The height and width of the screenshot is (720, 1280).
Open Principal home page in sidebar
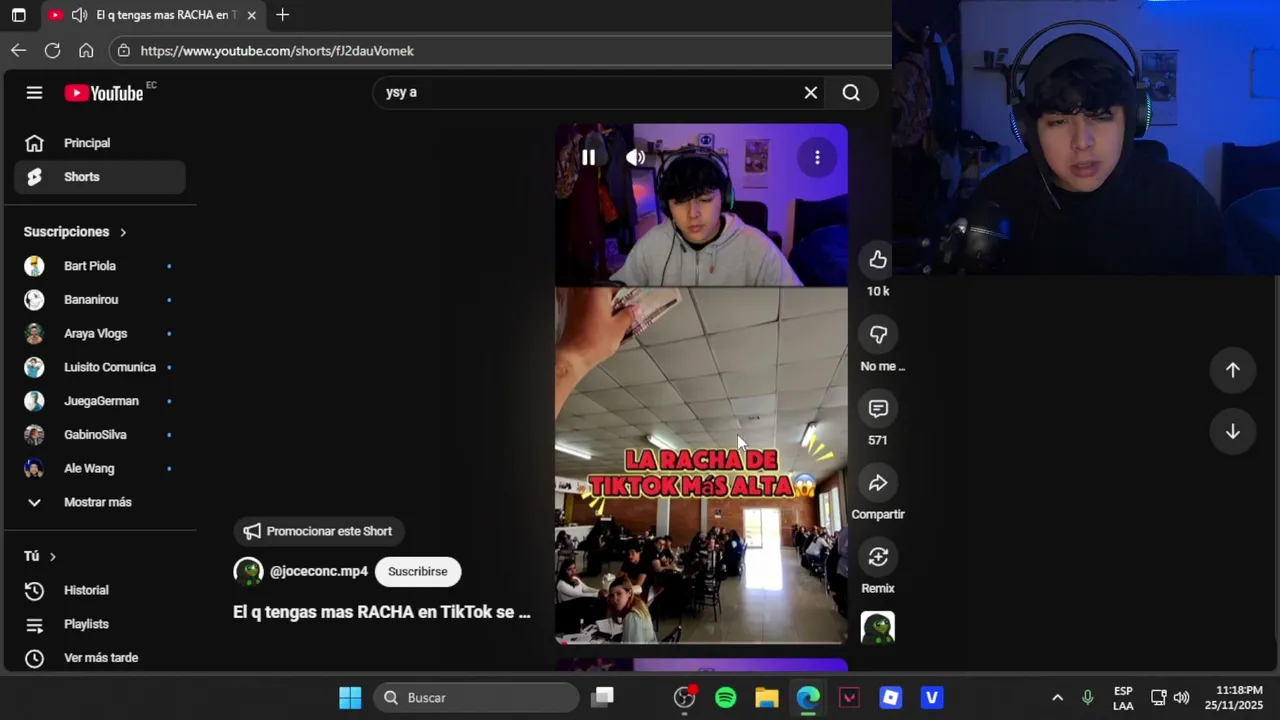[100, 143]
